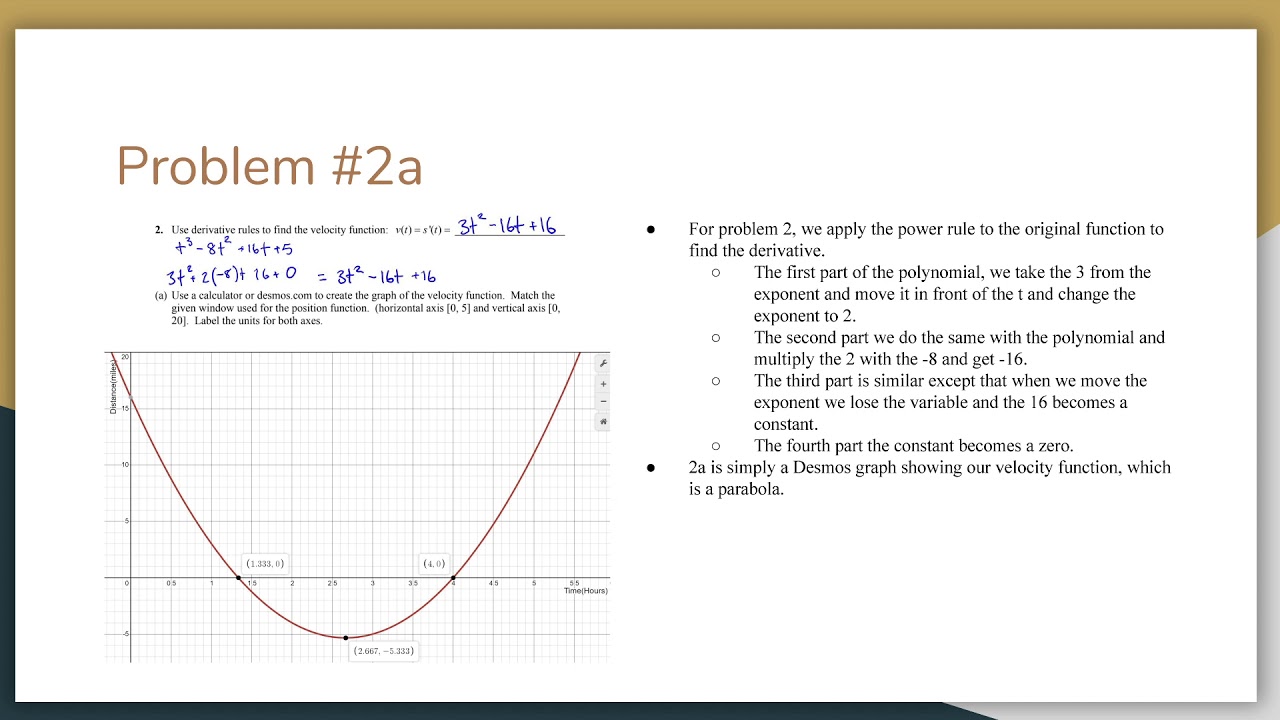
Task: Zoom in with the Desmos plus button
Action: pos(603,384)
